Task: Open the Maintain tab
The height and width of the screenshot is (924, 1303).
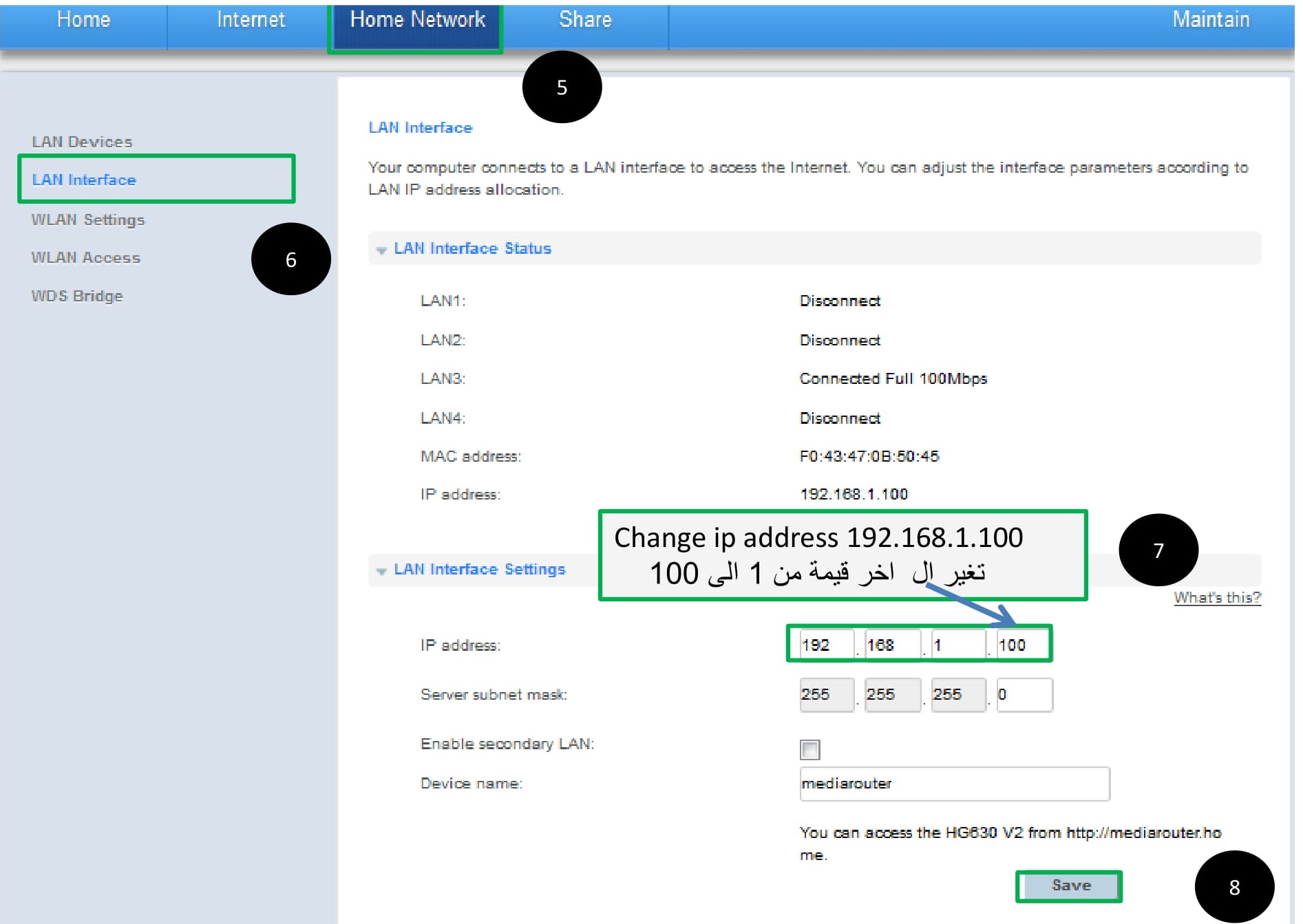Action: coord(1210,20)
